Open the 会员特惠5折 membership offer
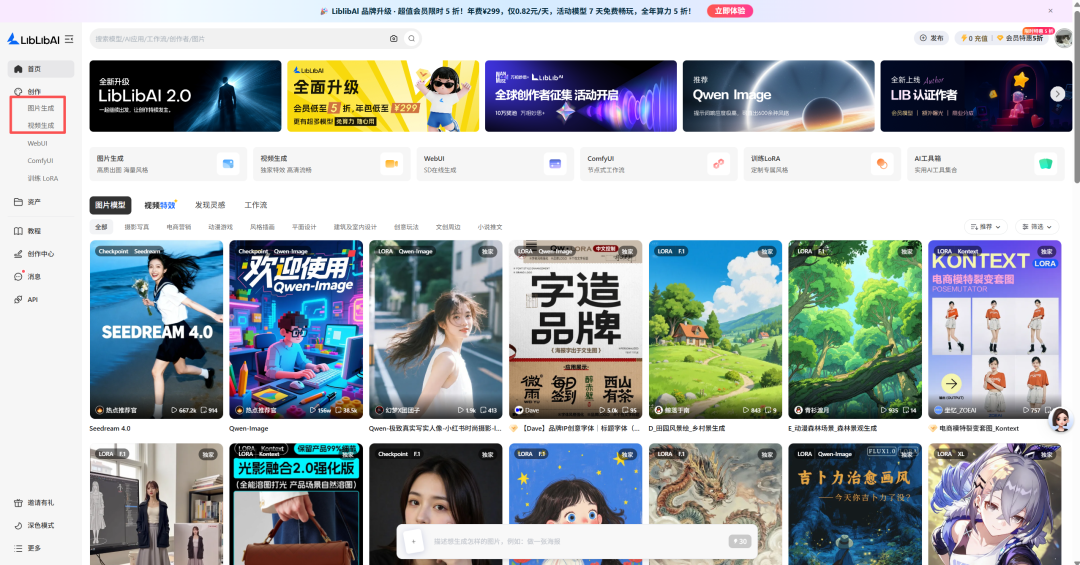 tap(1020, 39)
